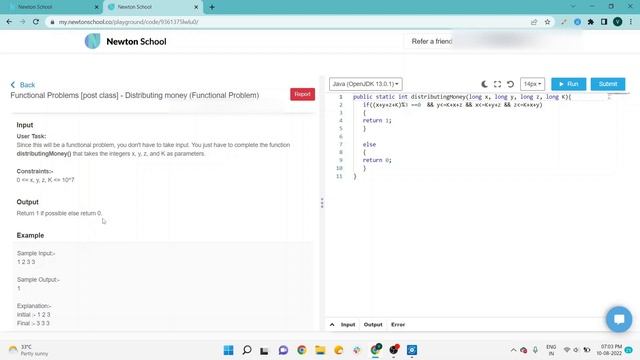This screenshot has height=360, width=640.
Task: Click code line 9 'return 0;'
Action: point(377,160)
